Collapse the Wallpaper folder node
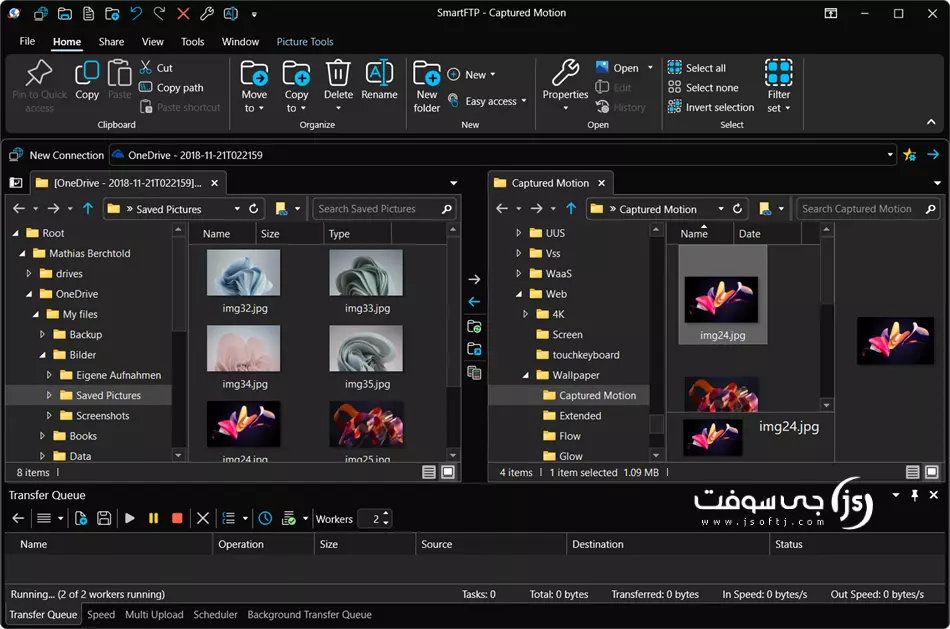The width and height of the screenshot is (950, 629). click(525, 375)
